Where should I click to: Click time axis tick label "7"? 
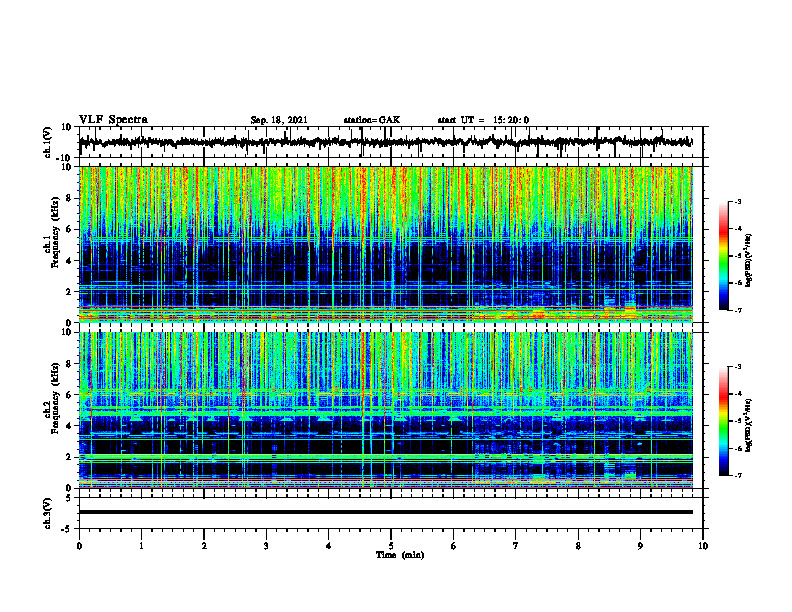click(x=516, y=546)
